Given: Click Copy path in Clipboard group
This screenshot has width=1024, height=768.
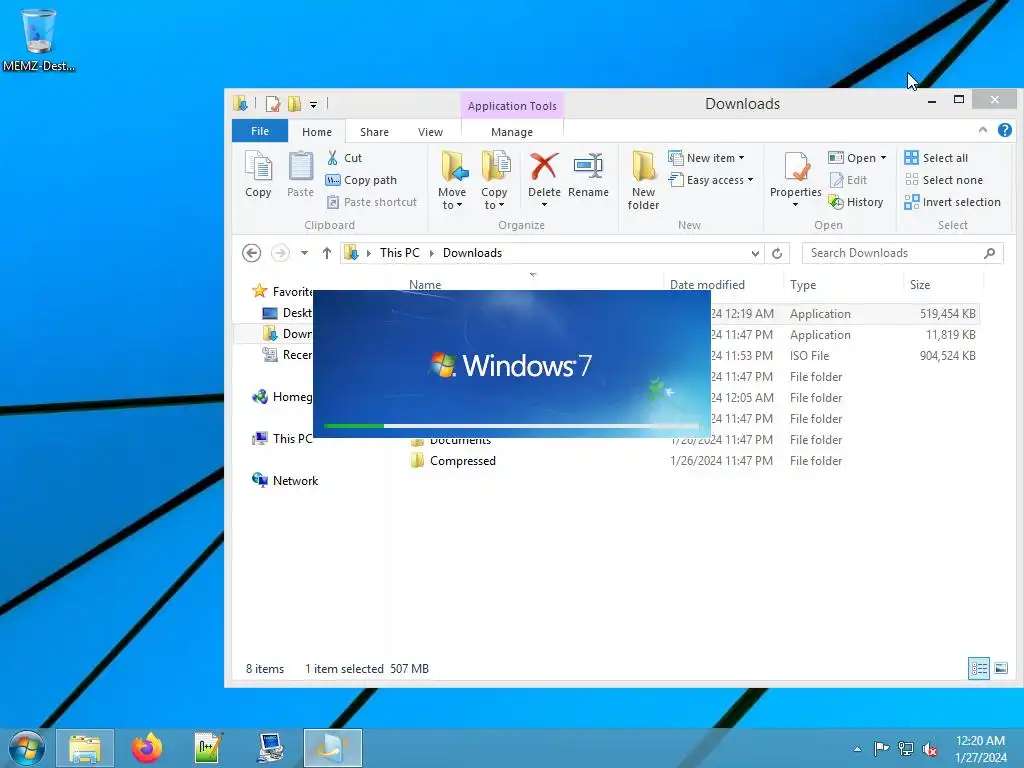Looking at the screenshot, I should click(x=361, y=180).
